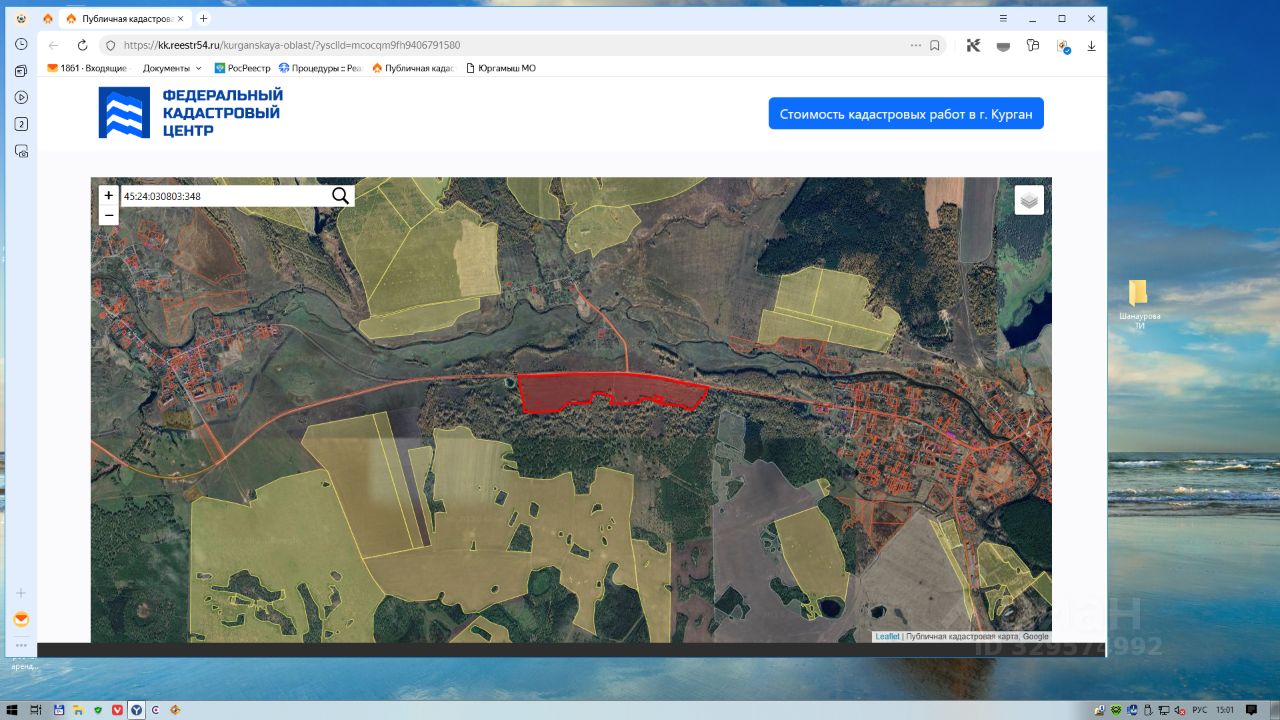Open the Юргамыш МО bookmark
This screenshot has height=720, width=1280.
click(500, 68)
